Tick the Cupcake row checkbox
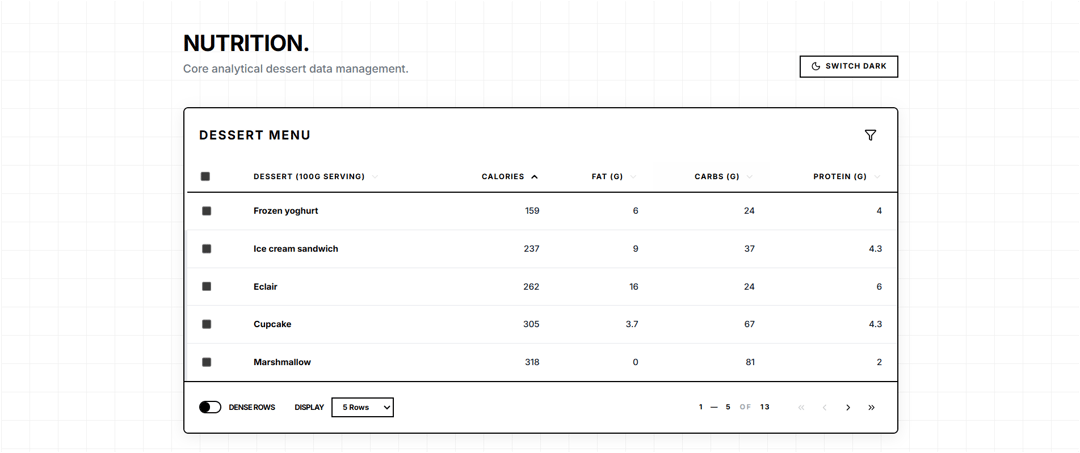 (207, 324)
